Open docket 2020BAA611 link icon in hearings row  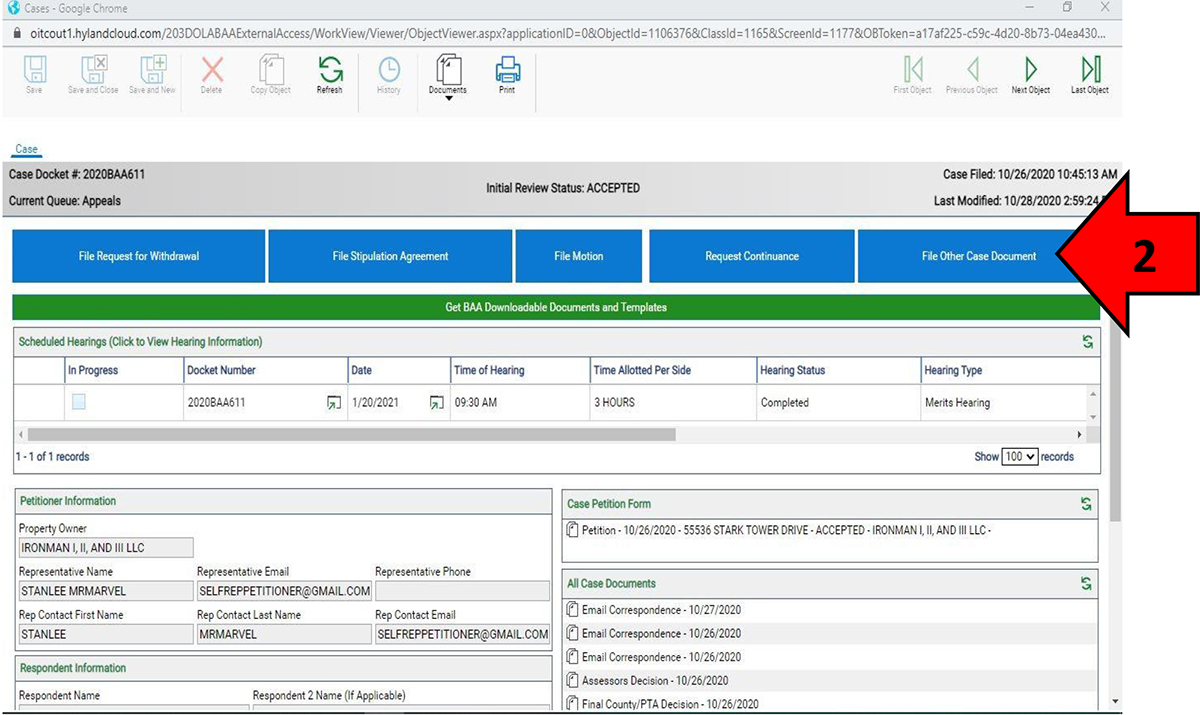click(x=333, y=403)
